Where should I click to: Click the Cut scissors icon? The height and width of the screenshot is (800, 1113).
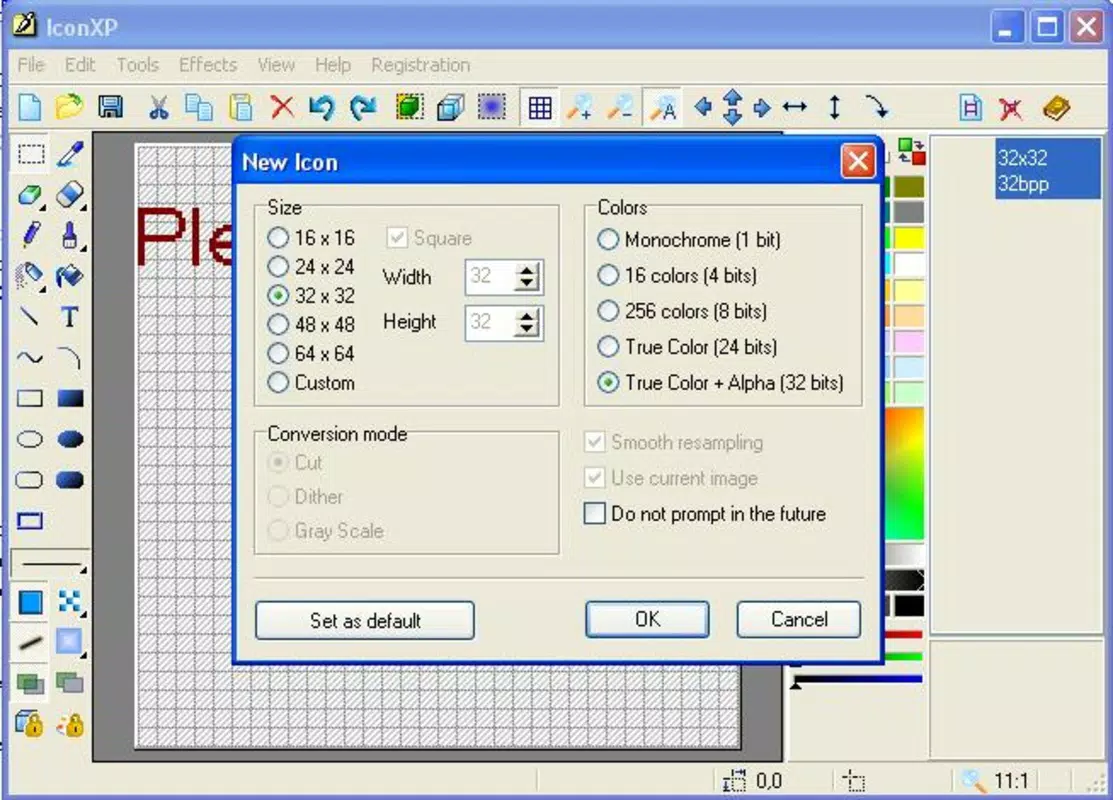click(158, 108)
